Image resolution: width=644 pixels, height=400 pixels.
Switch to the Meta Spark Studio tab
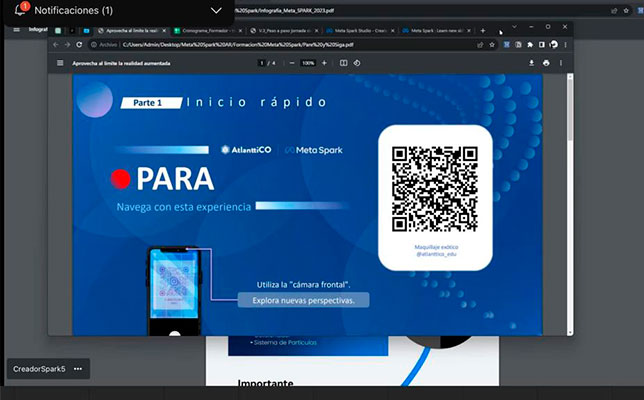tap(360, 31)
